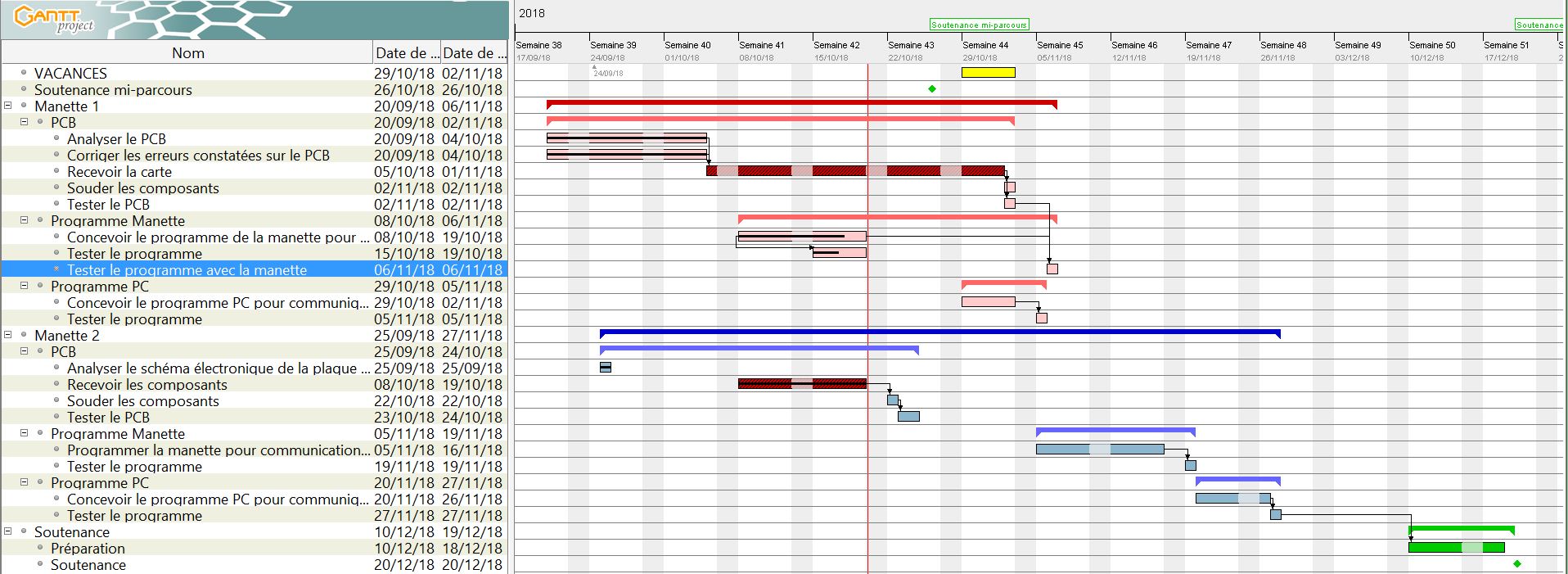Click the bullet icon beside VACANCES
Screen dimensions: 1568x574
[x=24, y=73]
